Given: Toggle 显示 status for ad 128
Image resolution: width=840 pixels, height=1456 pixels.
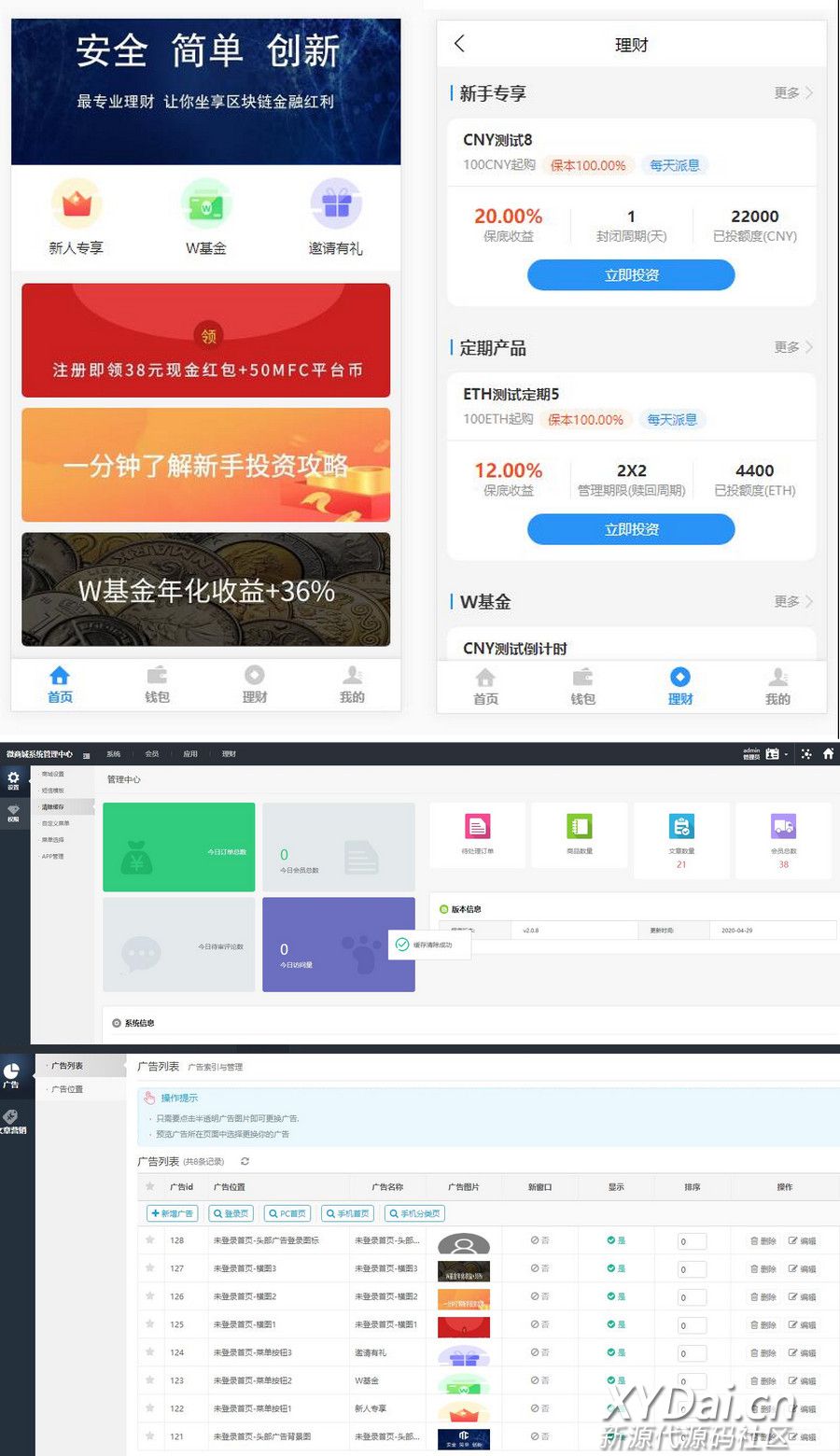Looking at the screenshot, I should tap(616, 1240).
